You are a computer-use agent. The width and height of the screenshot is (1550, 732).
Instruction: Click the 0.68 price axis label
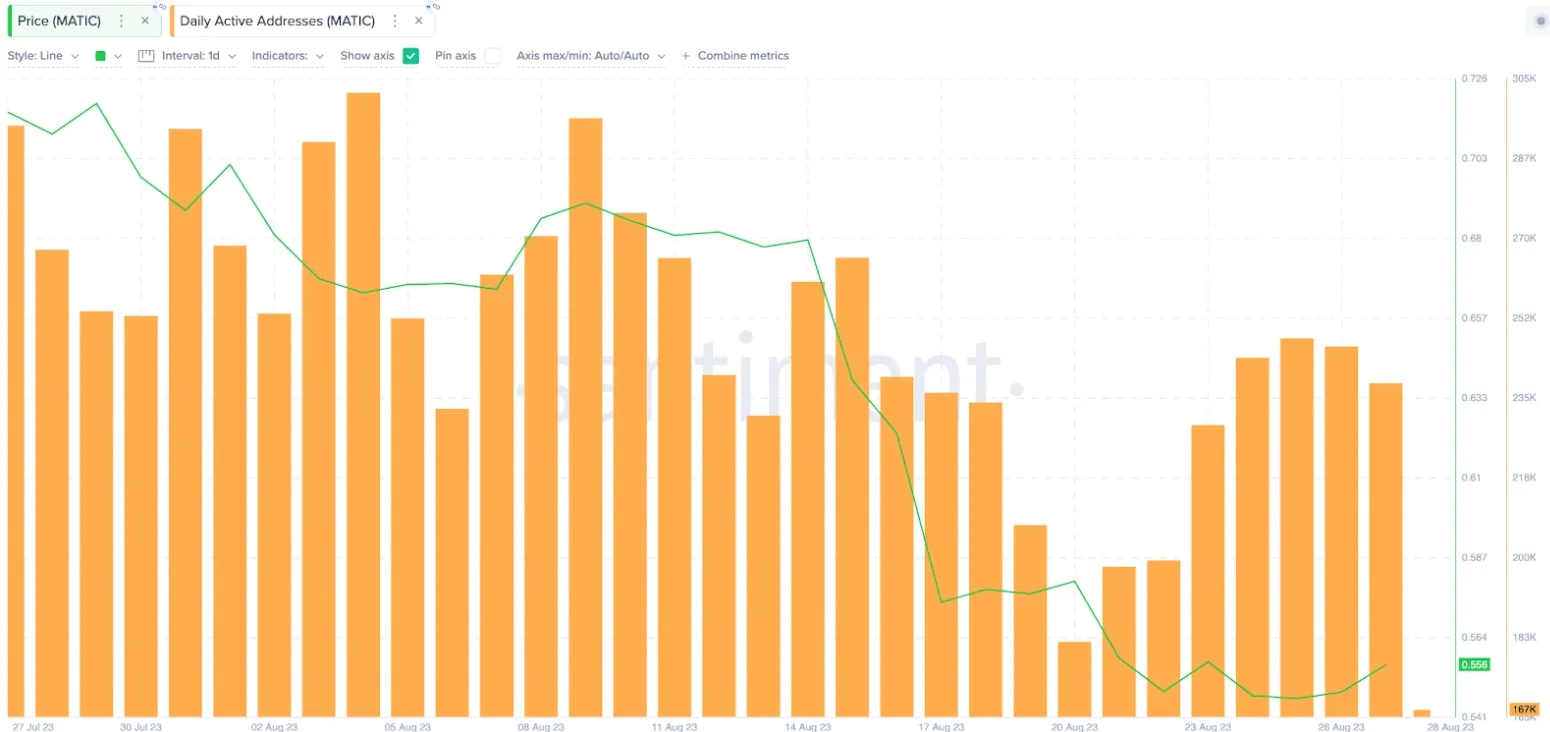(1471, 238)
